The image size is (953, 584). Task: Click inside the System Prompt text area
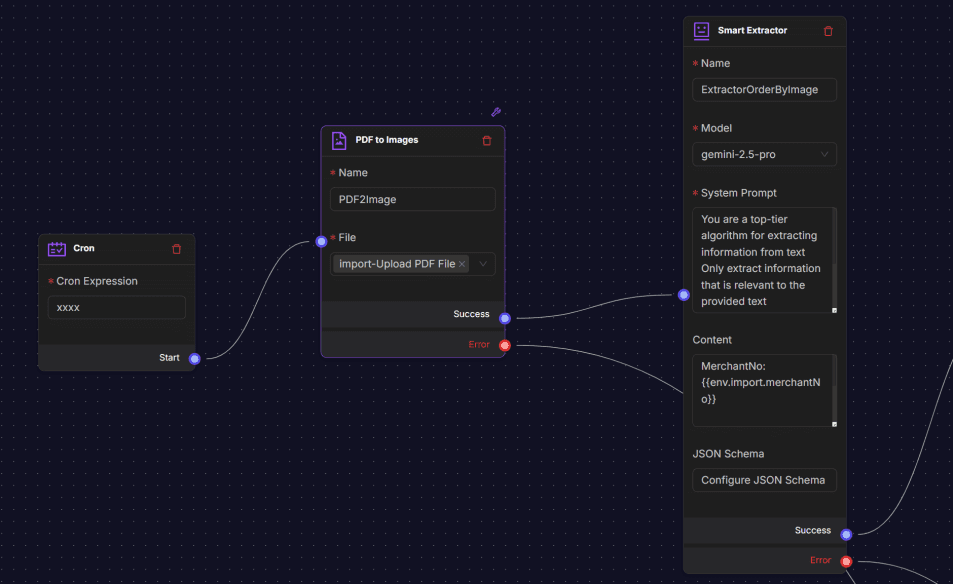762,260
